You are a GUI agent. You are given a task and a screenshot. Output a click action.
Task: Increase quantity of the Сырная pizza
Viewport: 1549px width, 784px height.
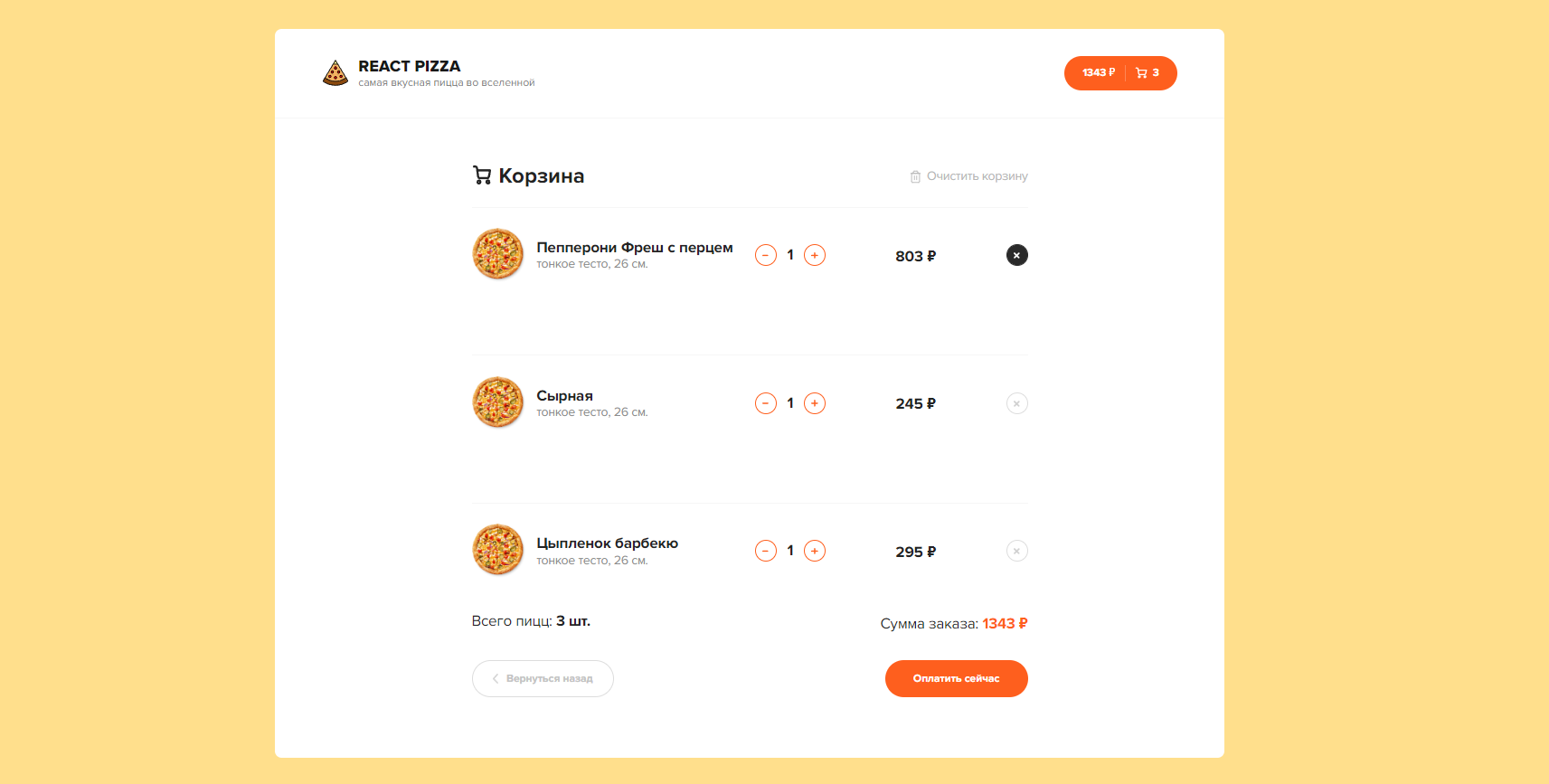tap(814, 403)
